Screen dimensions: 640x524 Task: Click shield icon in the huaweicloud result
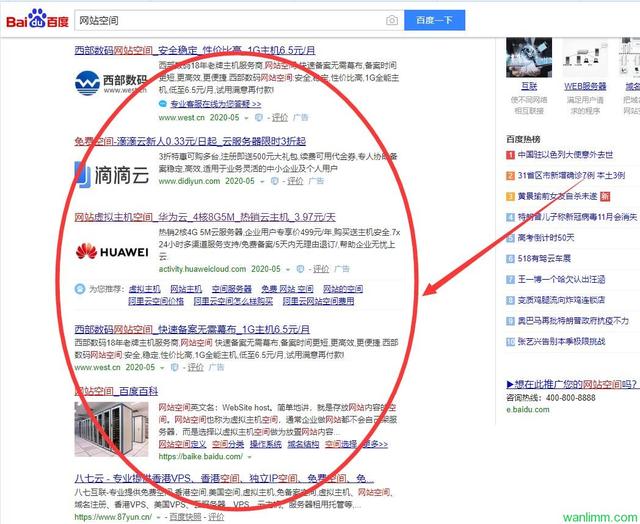(x=300, y=269)
